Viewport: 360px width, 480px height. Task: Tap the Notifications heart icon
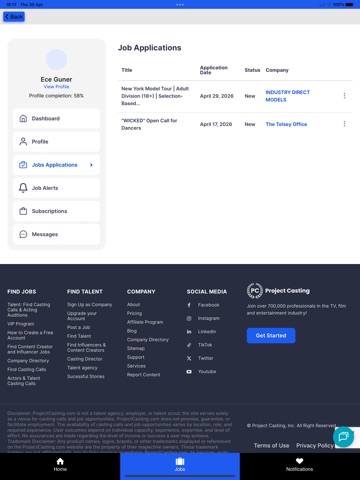[299, 461]
